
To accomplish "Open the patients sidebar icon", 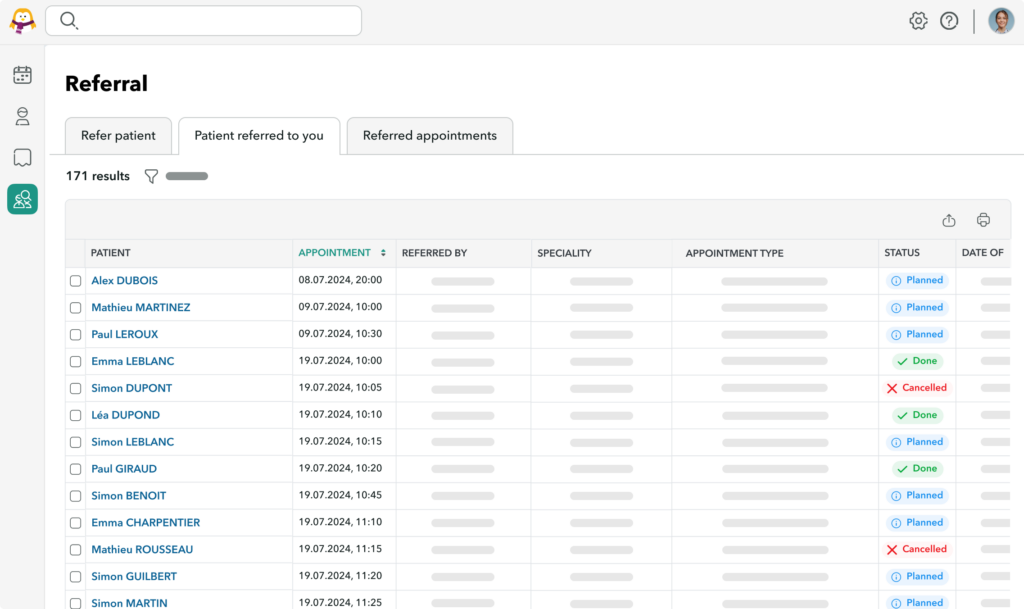I will 22,116.
